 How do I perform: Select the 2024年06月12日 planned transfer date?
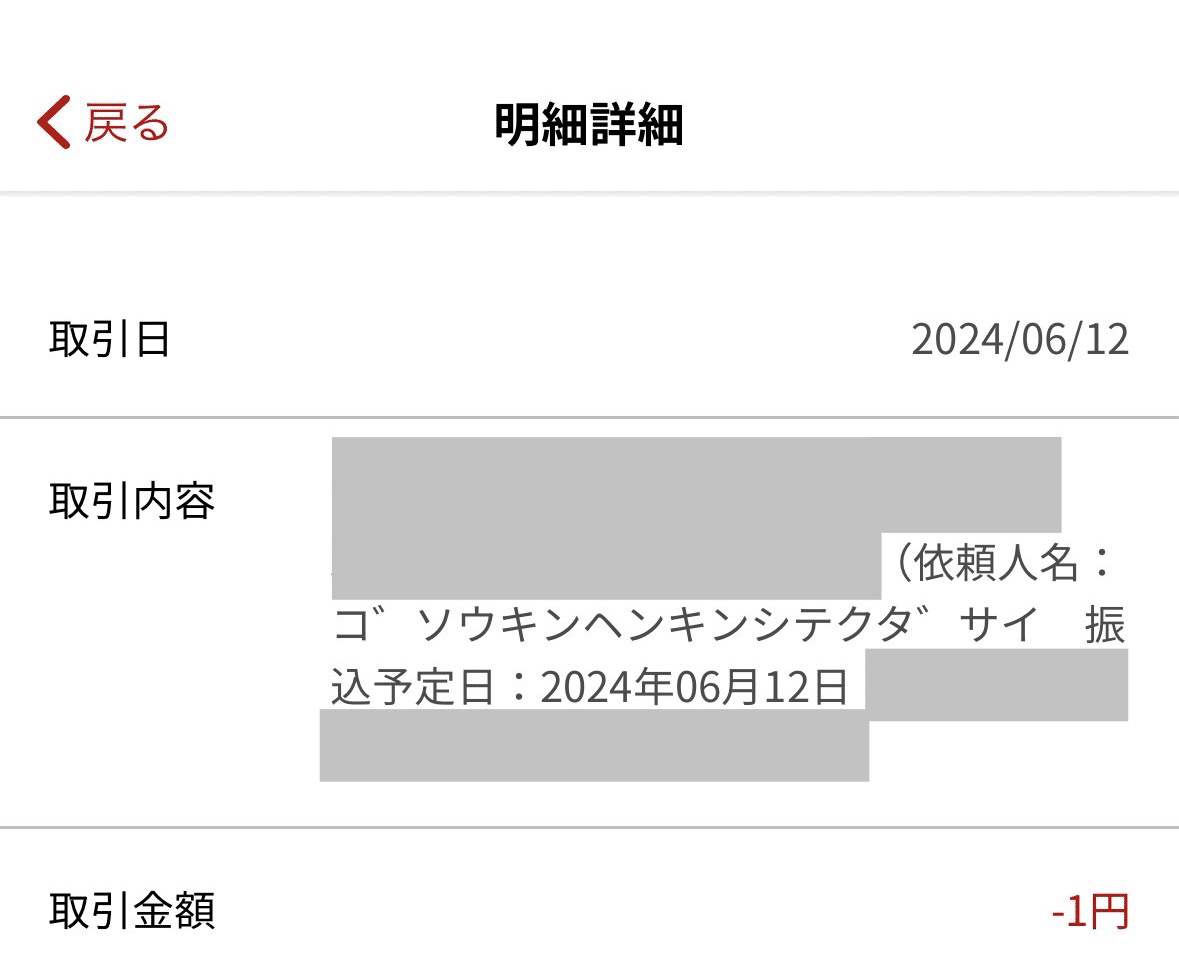[690, 686]
